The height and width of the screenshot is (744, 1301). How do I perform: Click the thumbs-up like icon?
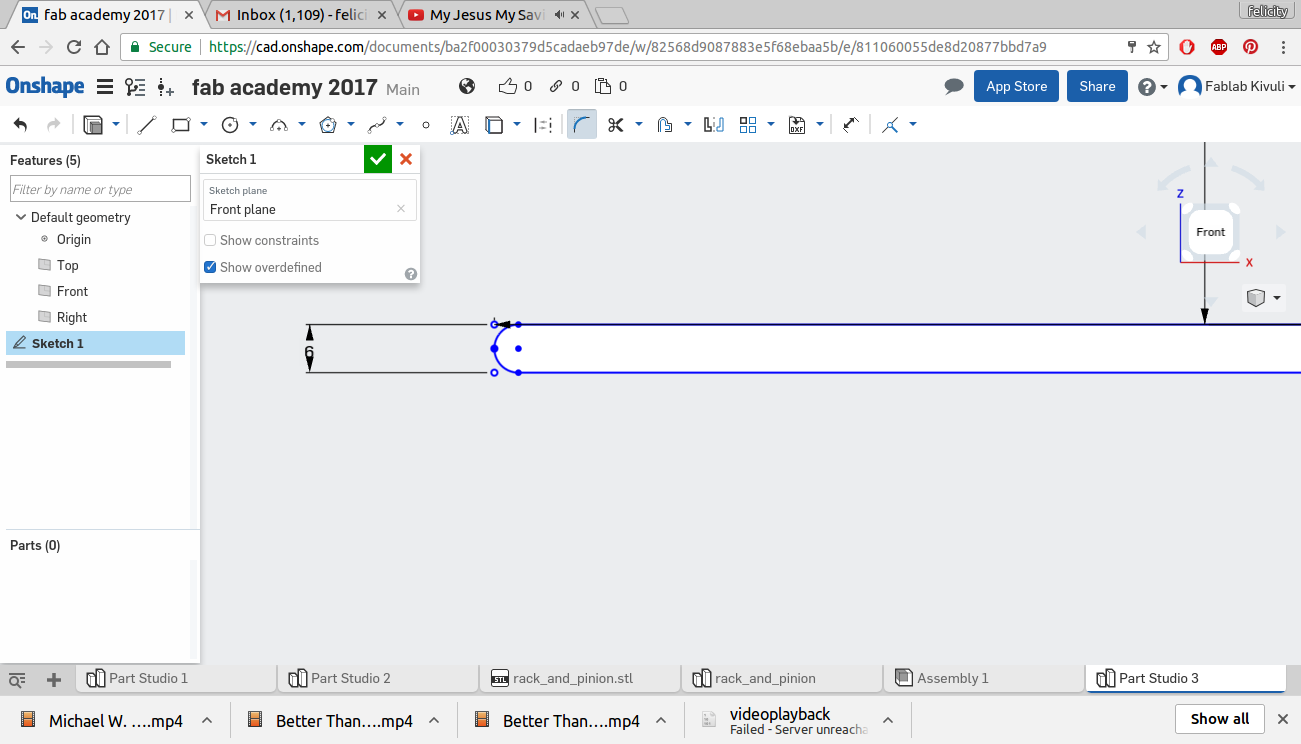click(x=509, y=86)
